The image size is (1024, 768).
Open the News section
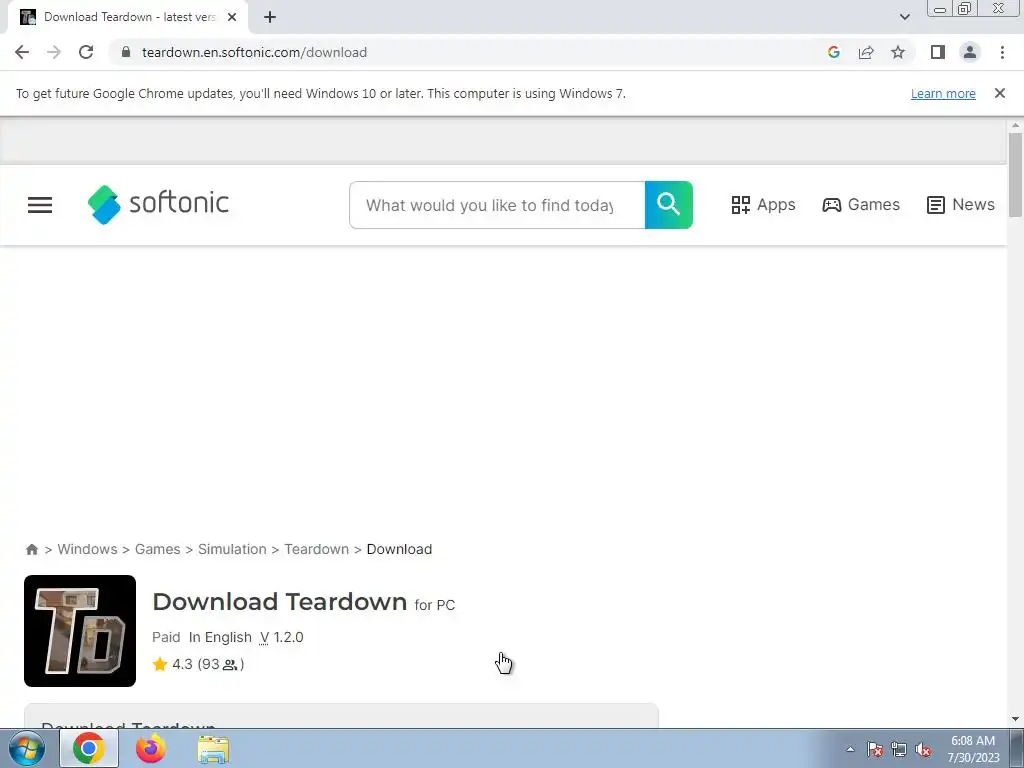(x=961, y=205)
